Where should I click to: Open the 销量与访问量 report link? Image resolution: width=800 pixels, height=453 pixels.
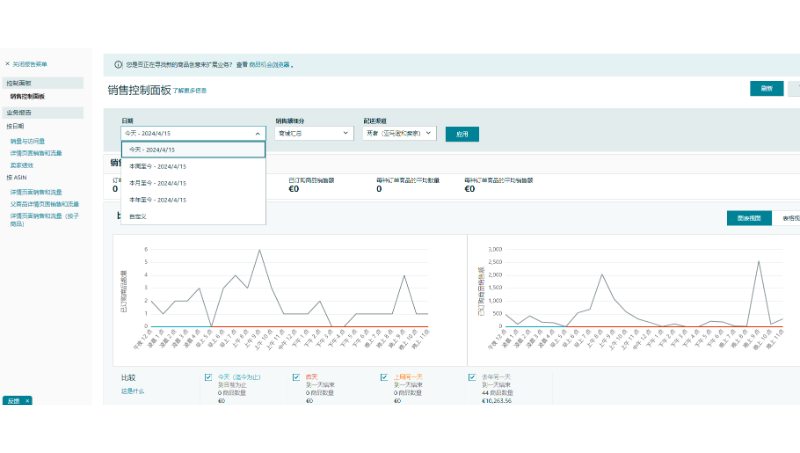tap(28, 141)
